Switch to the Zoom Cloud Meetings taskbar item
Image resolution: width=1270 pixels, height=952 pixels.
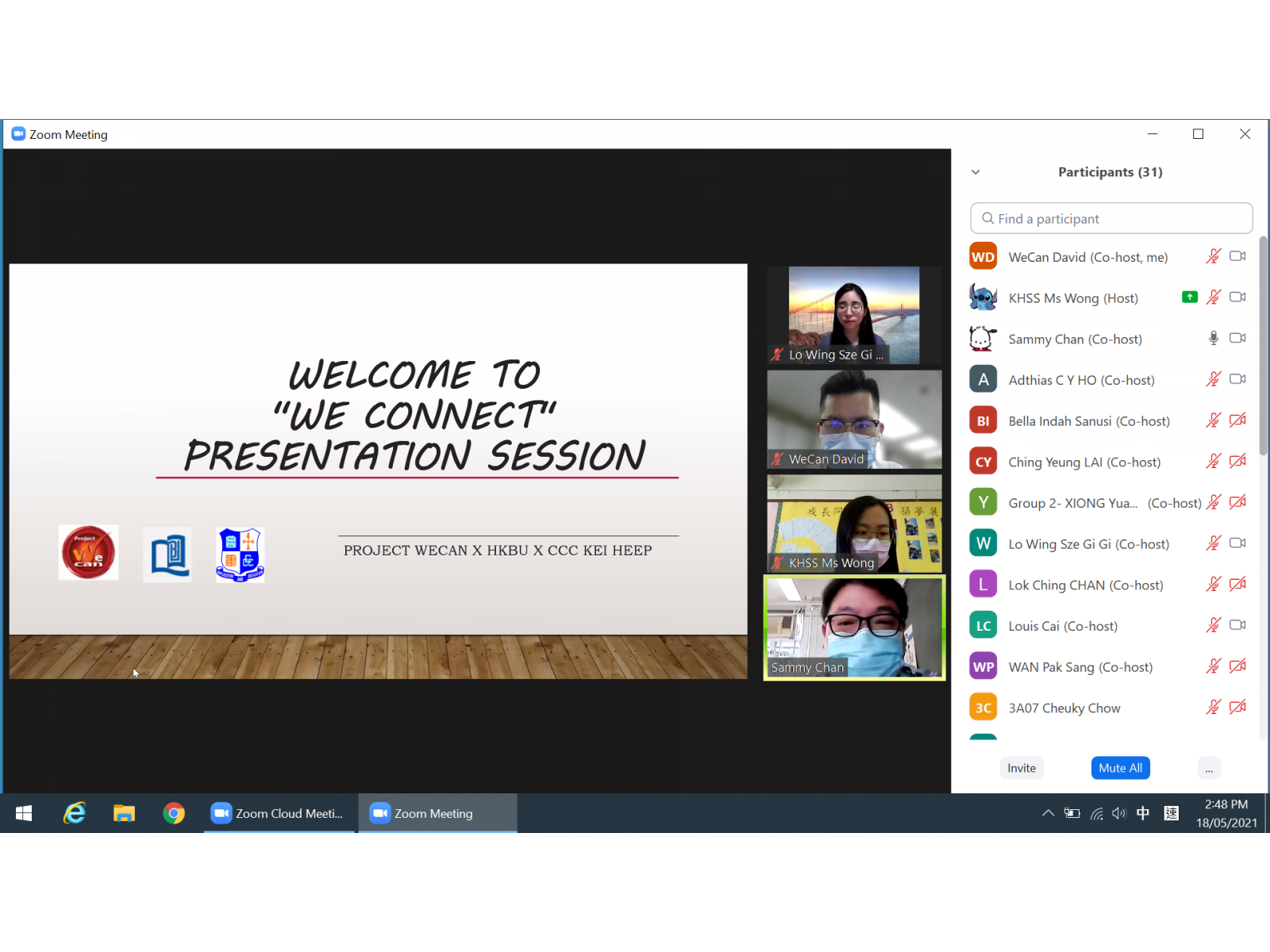[x=279, y=813]
